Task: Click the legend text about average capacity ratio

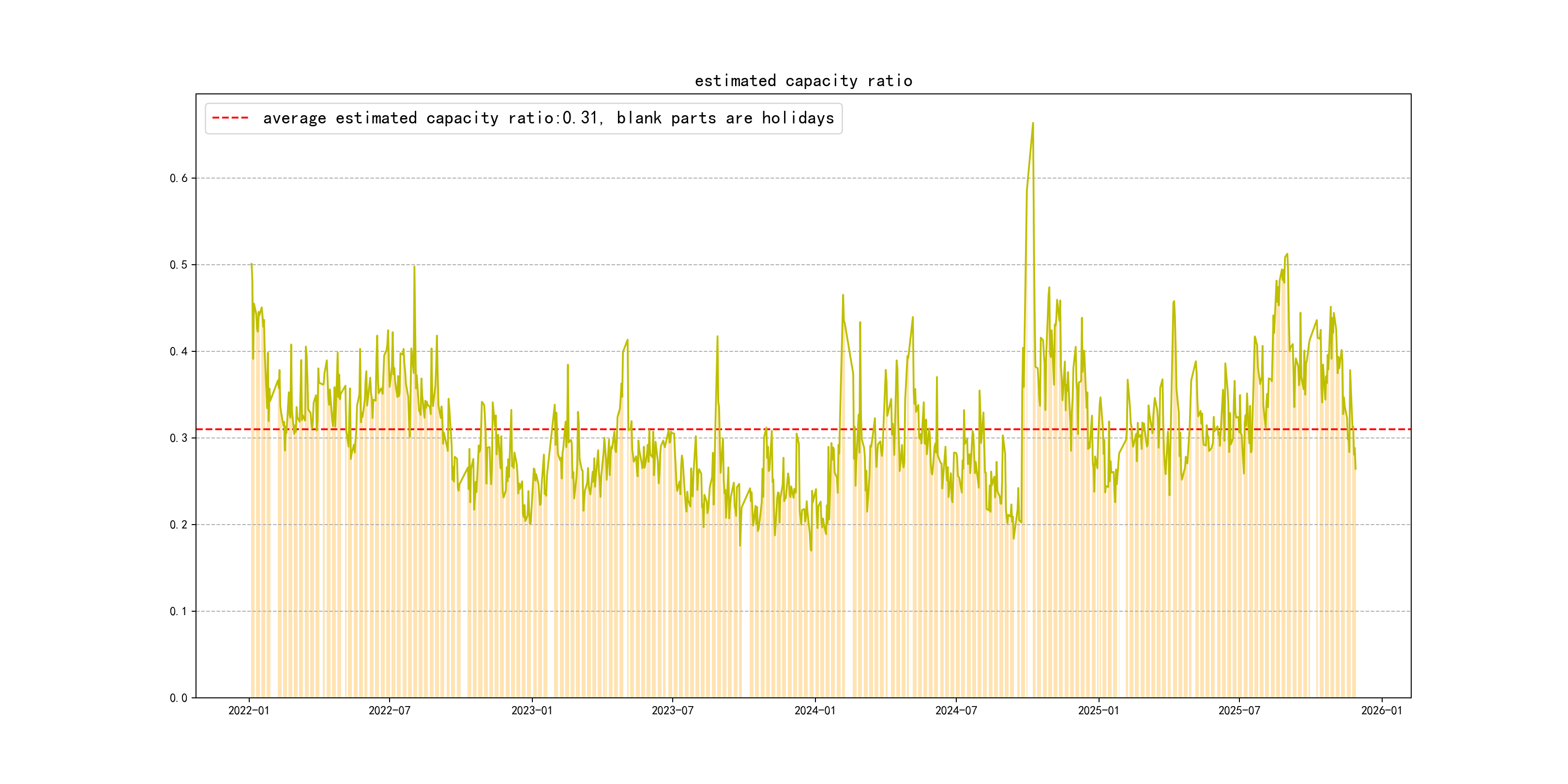Action: (x=548, y=118)
